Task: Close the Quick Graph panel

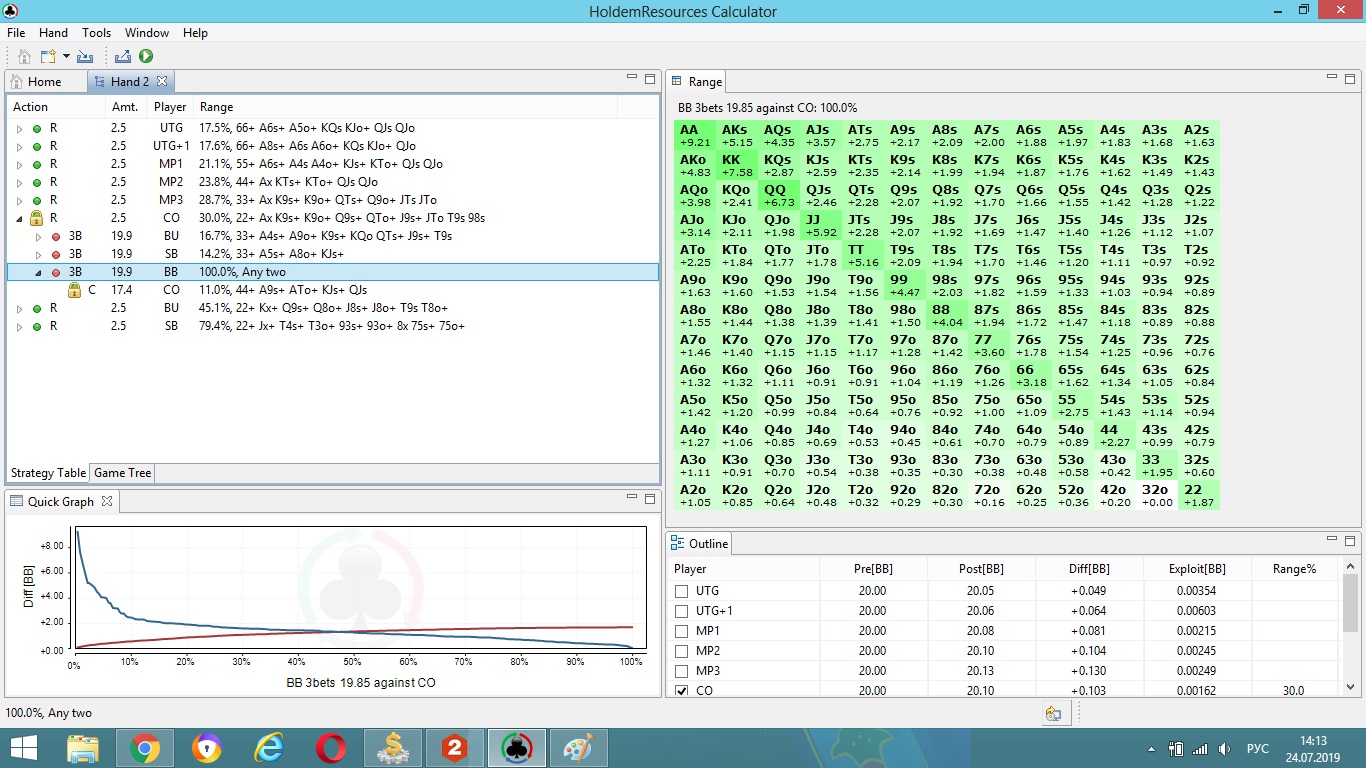Action: 108,501
